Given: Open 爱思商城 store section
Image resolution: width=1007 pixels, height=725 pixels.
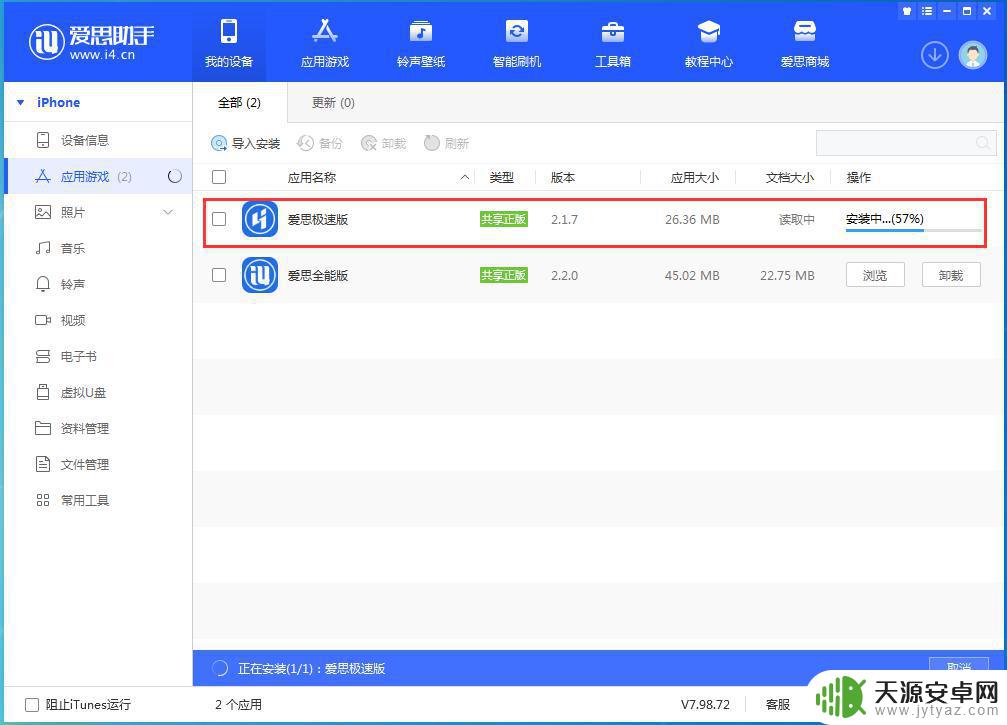Looking at the screenshot, I should [x=804, y=42].
